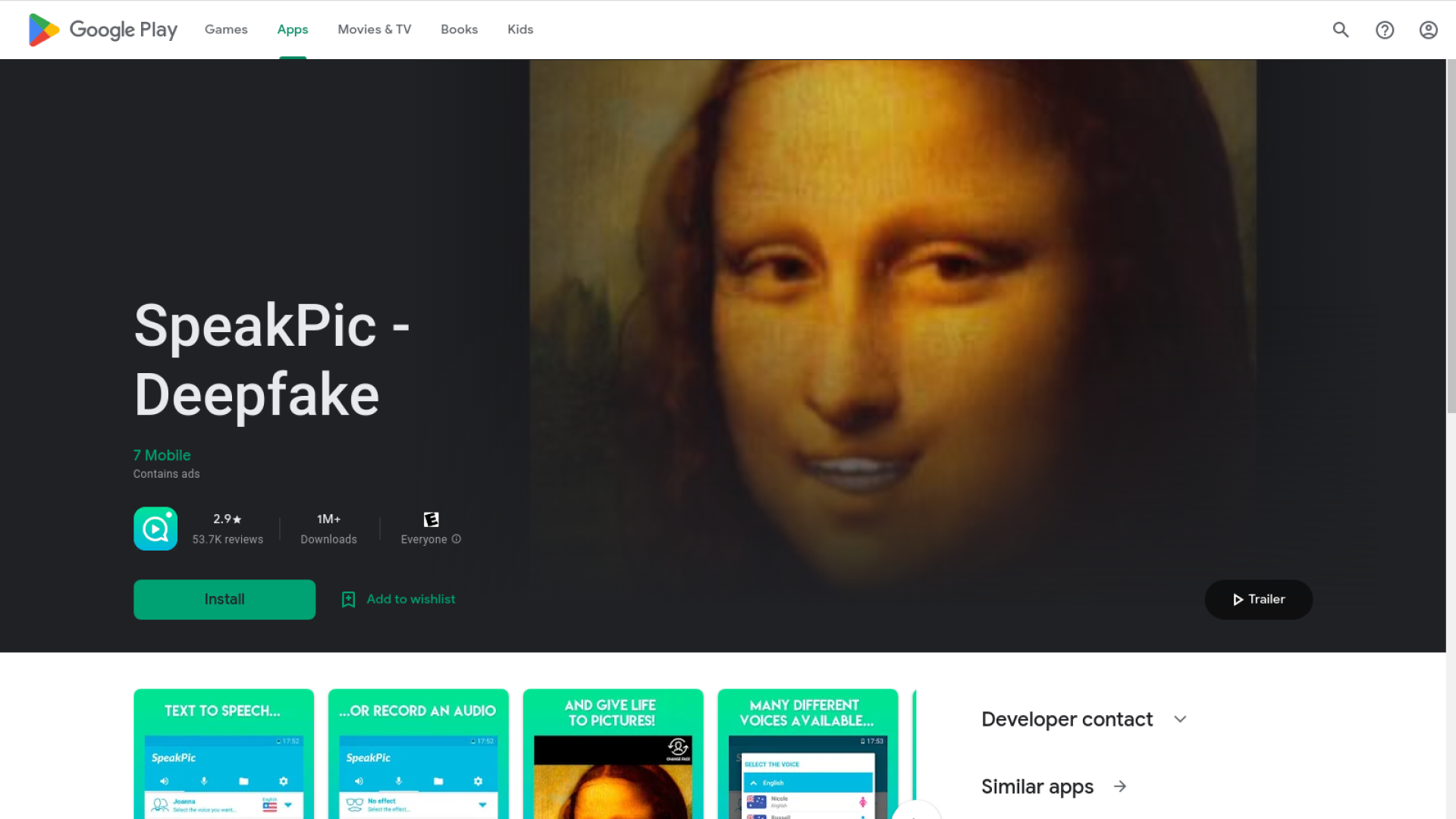1456x819 pixels.
Task: Play the app Trailer
Action: (x=1259, y=599)
